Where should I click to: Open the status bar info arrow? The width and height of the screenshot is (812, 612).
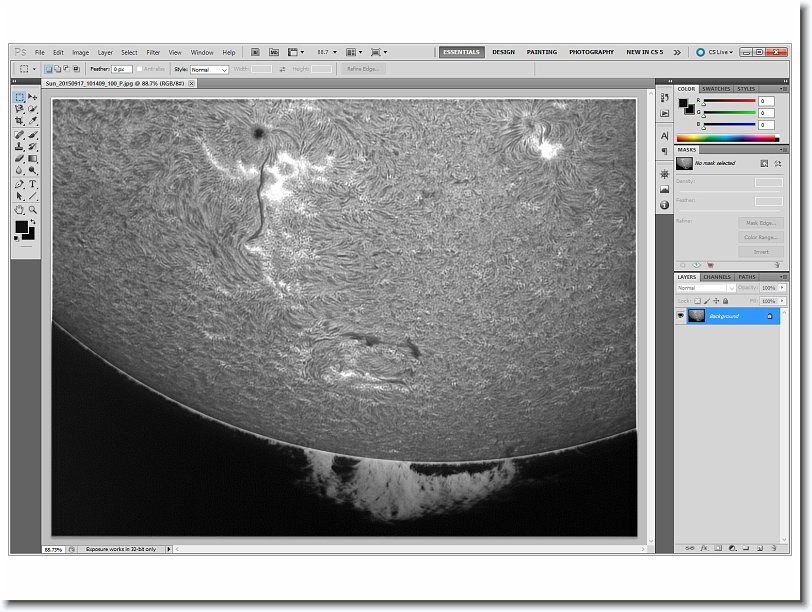169,549
